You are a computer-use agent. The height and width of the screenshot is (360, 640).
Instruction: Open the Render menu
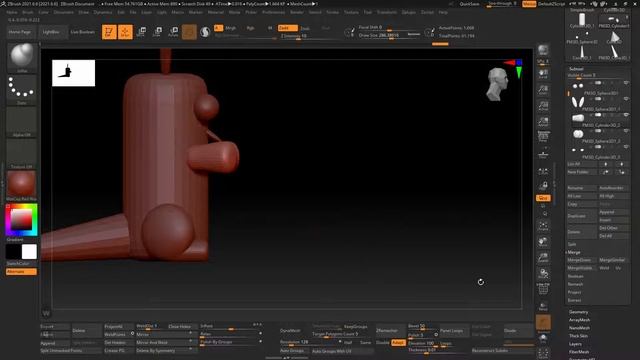pyautogui.click(x=297, y=12)
